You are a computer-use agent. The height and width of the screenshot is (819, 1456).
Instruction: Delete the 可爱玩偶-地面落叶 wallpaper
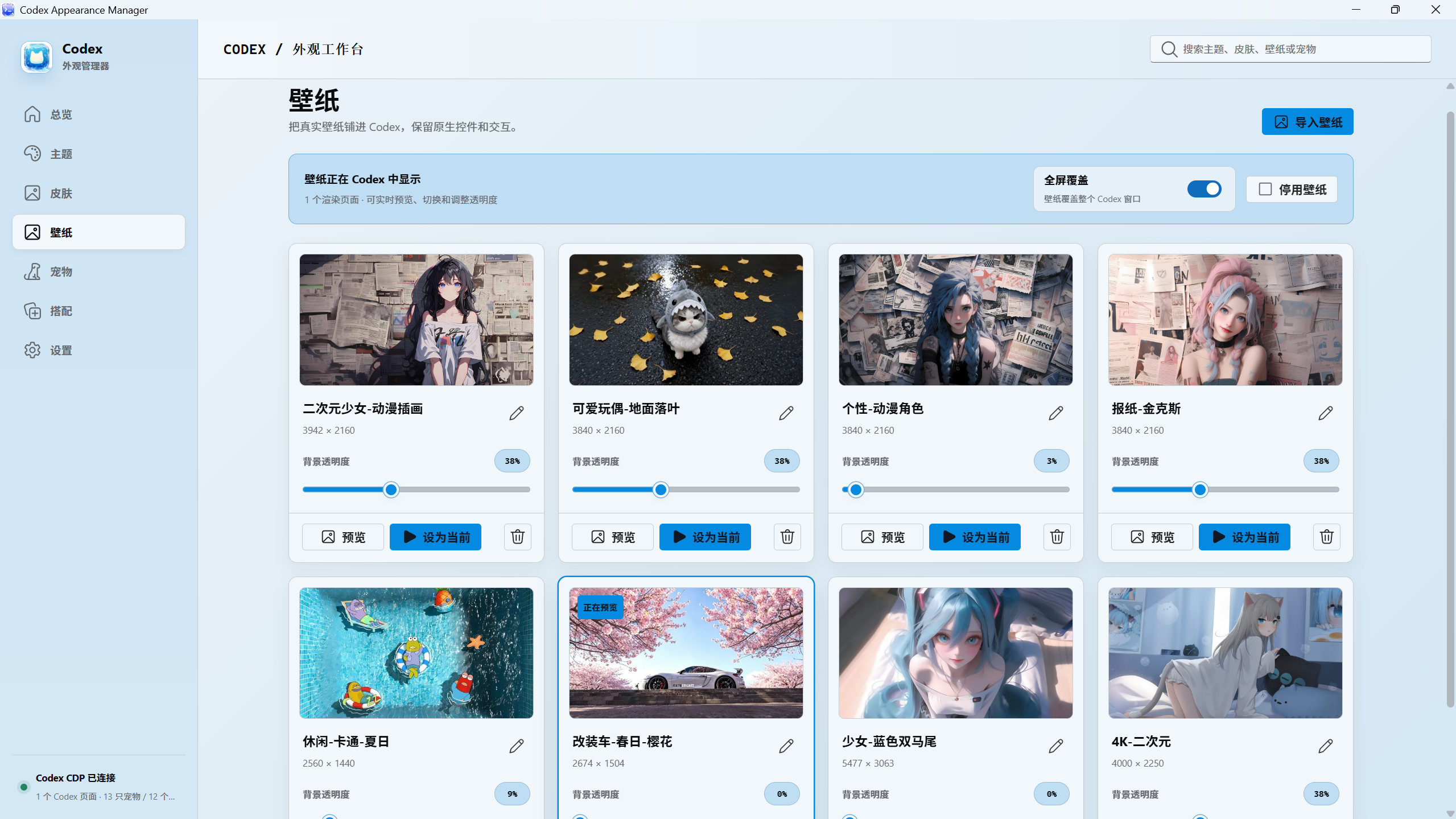coord(787,537)
